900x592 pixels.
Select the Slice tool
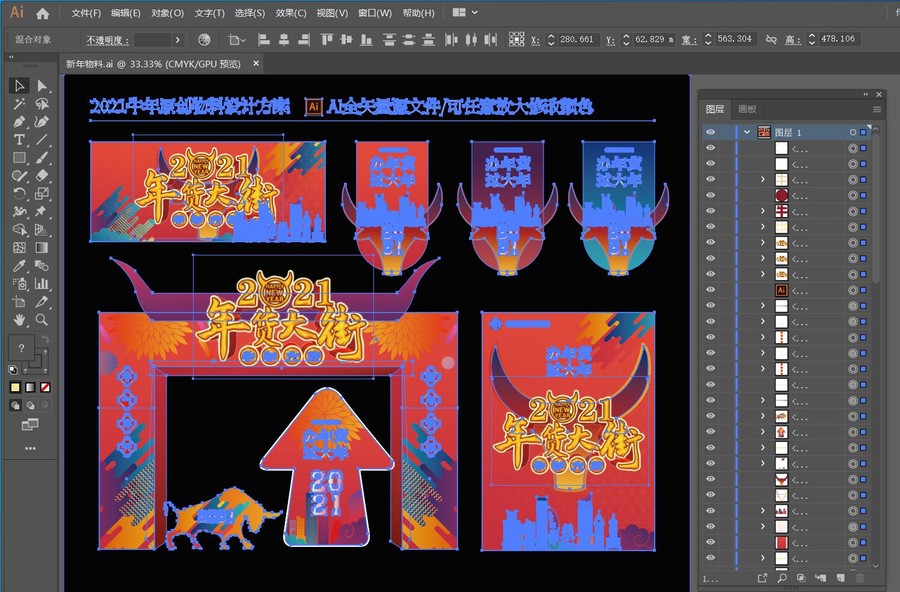coord(41,301)
